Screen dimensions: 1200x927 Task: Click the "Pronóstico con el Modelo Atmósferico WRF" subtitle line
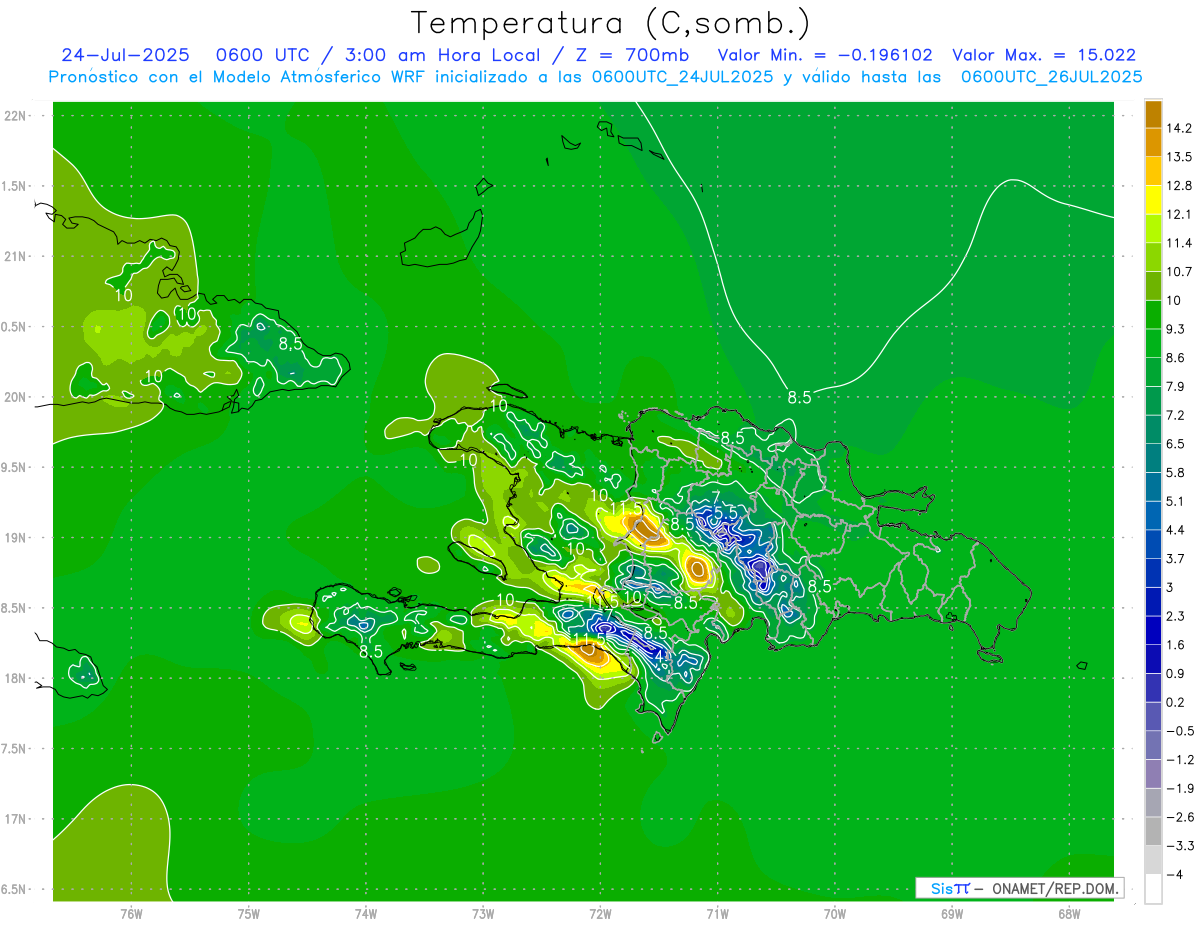[594, 77]
